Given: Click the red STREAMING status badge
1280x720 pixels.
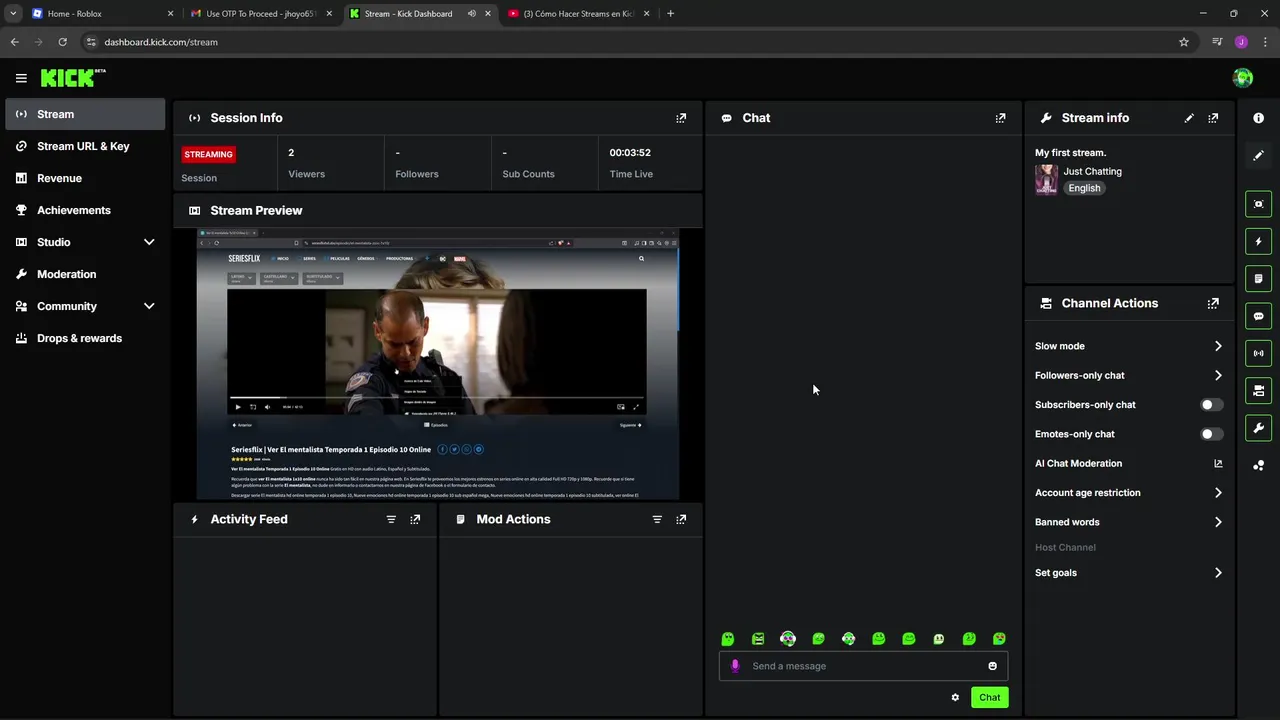Looking at the screenshot, I should (x=208, y=154).
